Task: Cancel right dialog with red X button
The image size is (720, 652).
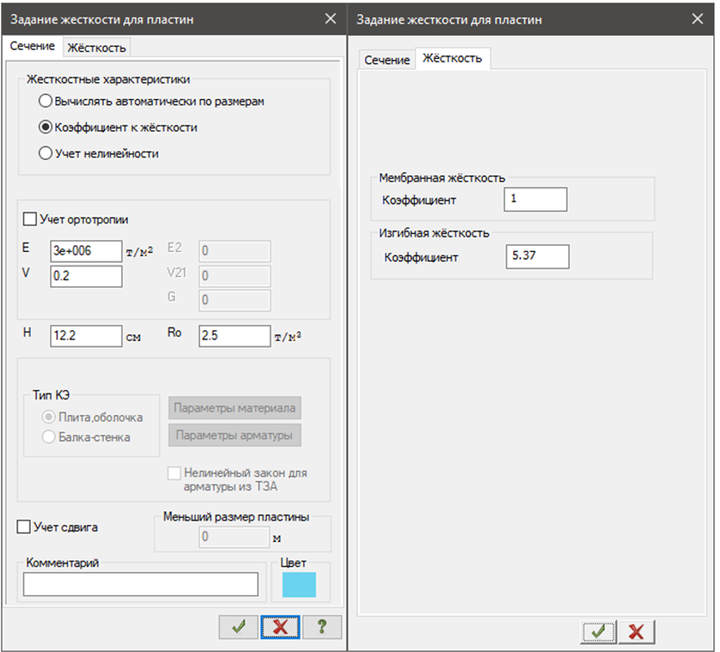Action: pyautogui.click(x=636, y=631)
